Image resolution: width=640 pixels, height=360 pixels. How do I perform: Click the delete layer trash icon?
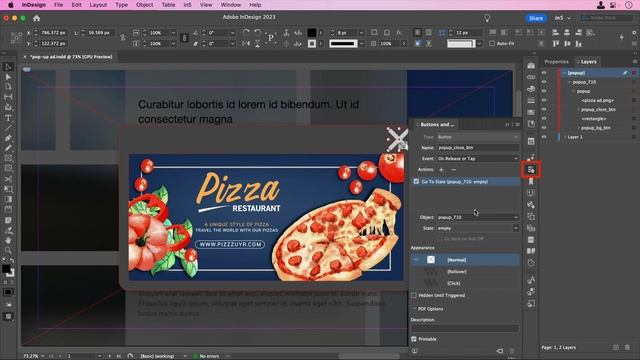coord(627,347)
